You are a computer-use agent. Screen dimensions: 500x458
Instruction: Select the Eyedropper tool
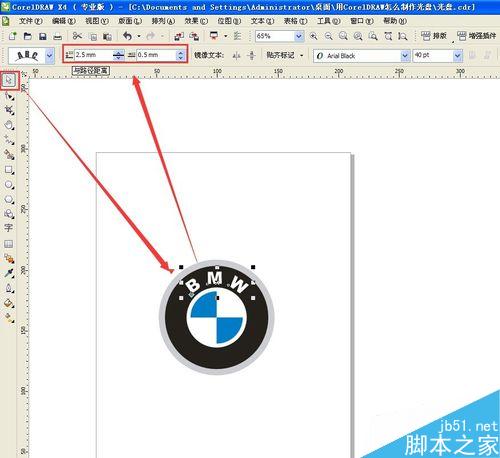[x=9, y=273]
